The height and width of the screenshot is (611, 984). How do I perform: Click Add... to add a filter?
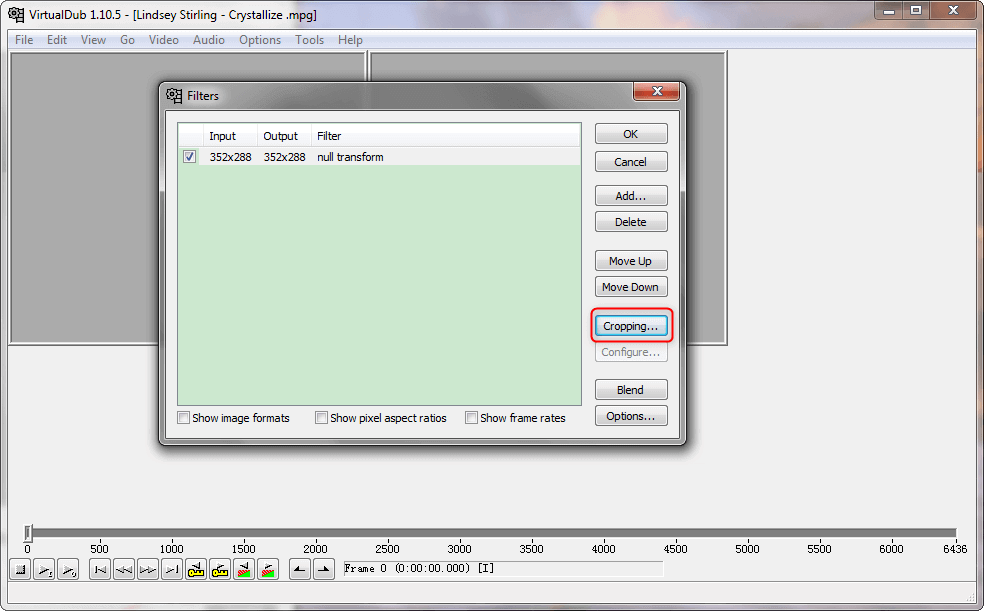tap(630, 196)
